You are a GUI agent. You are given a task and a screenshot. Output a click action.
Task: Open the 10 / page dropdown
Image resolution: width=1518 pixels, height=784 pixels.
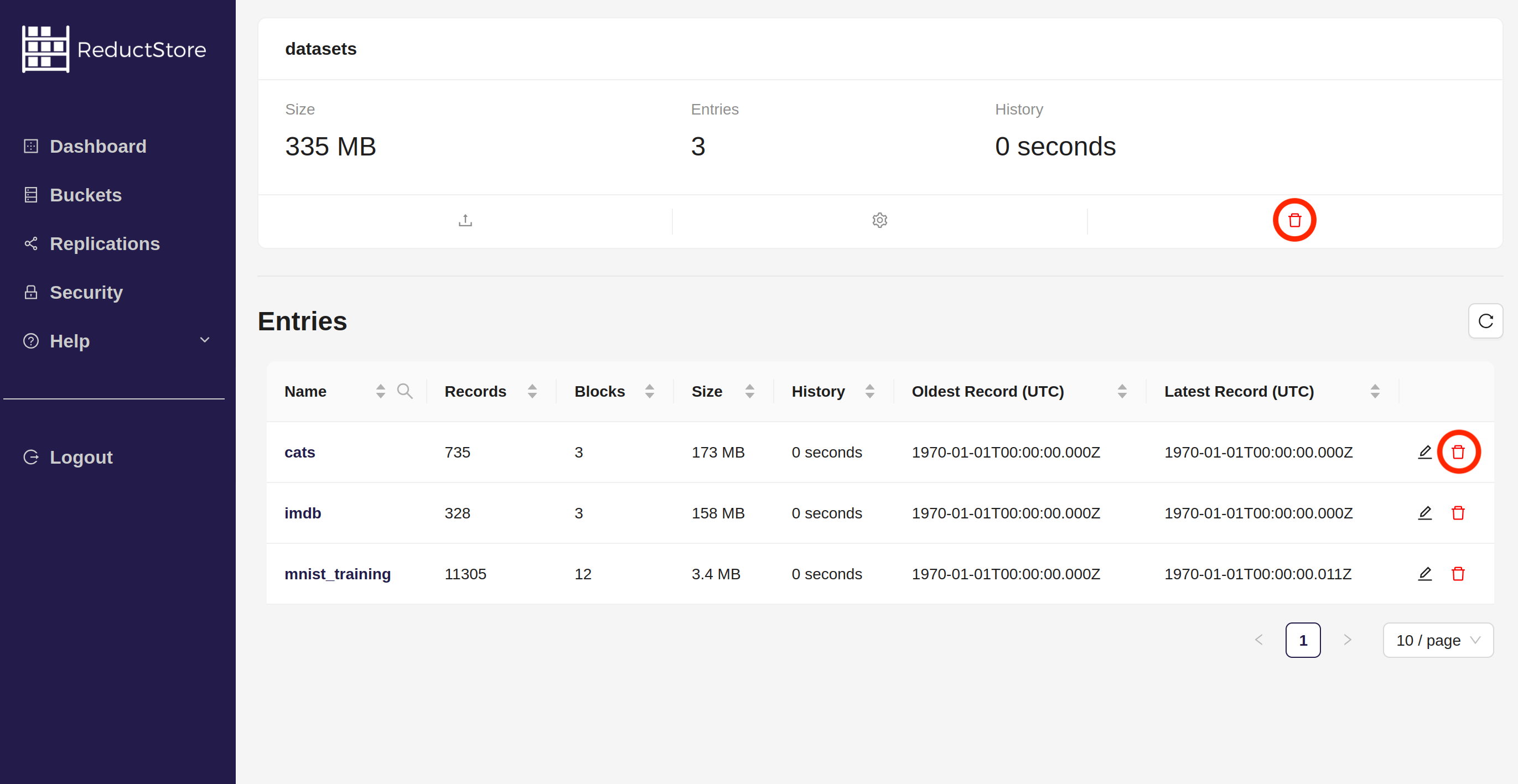coord(1437,640)
